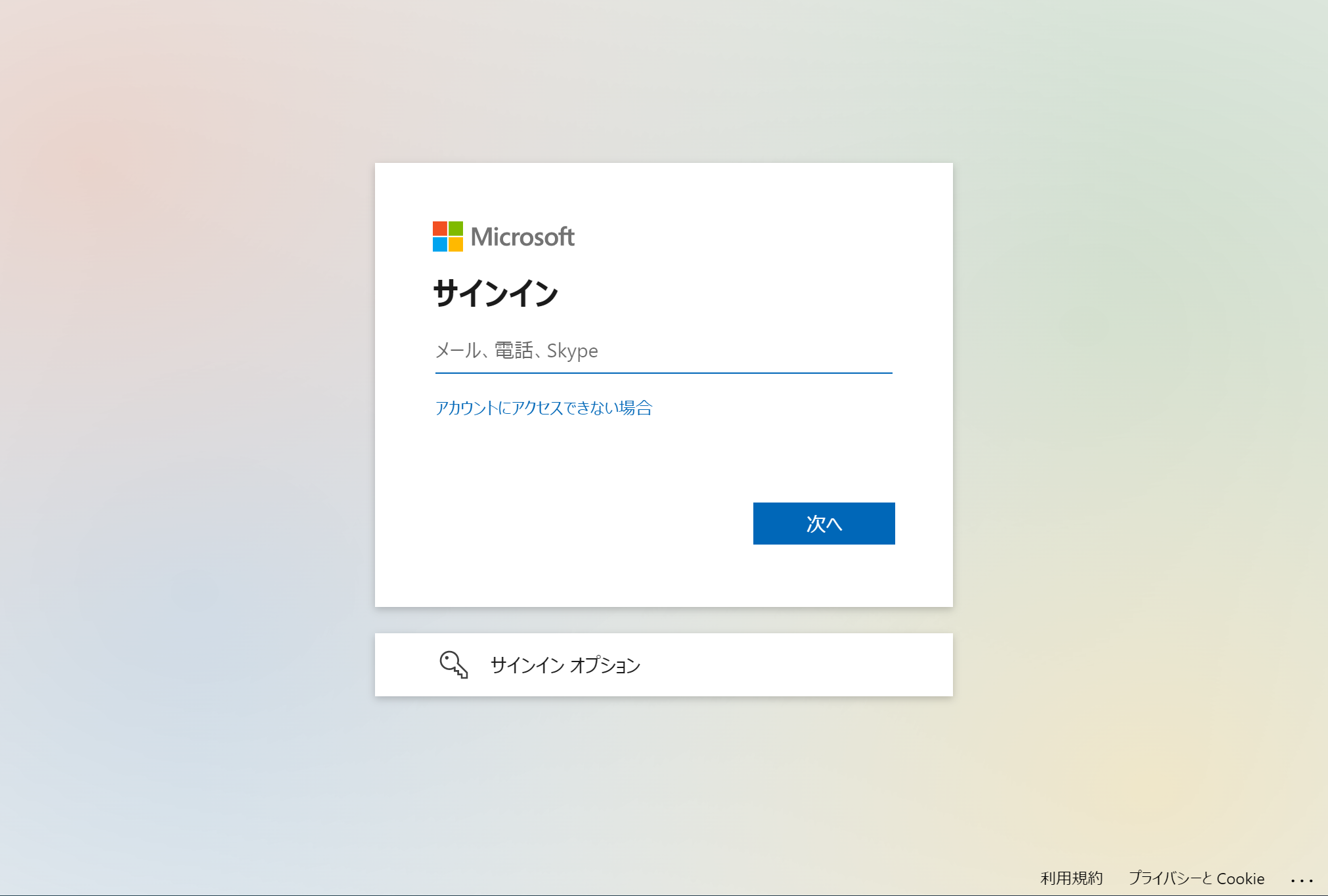Click the サインイン heading text
The height and width of the screenshot is (896, 1328).
496,293
